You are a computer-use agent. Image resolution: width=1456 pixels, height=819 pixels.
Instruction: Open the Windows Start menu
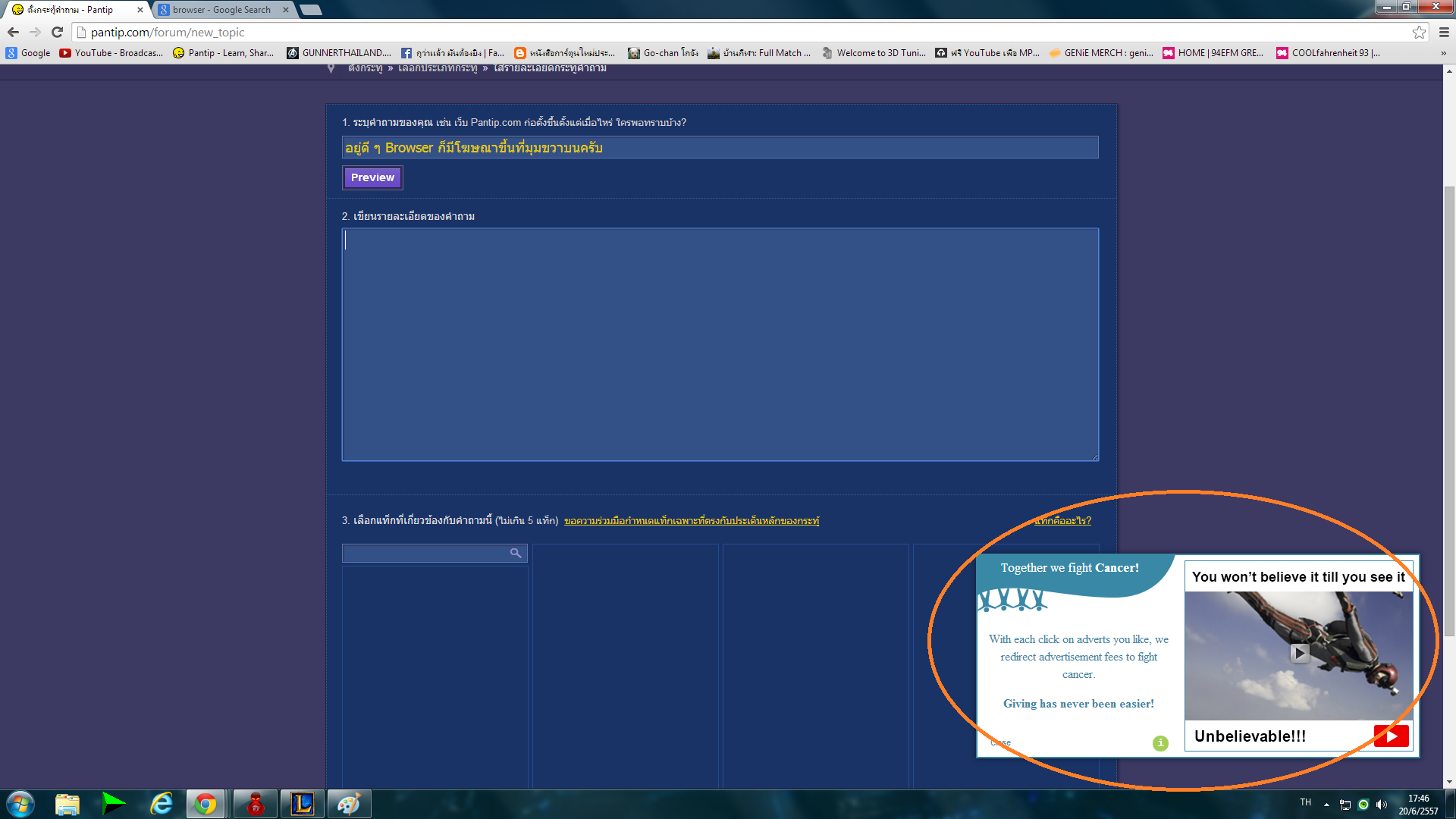pos(20,804)
